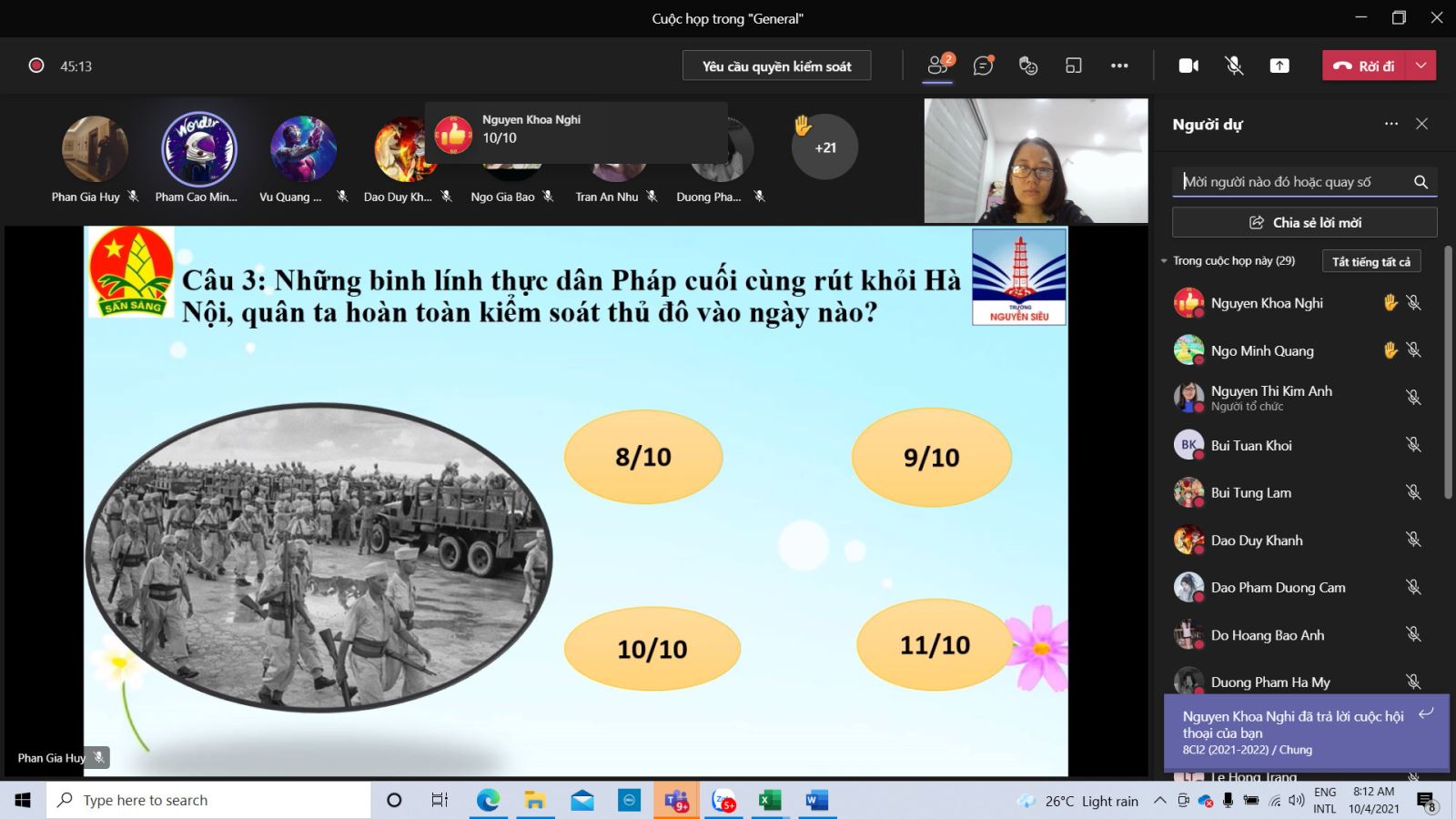
Task: Open the rooms icon in meeting toolbar
Action: click(x=1074, y=66)
